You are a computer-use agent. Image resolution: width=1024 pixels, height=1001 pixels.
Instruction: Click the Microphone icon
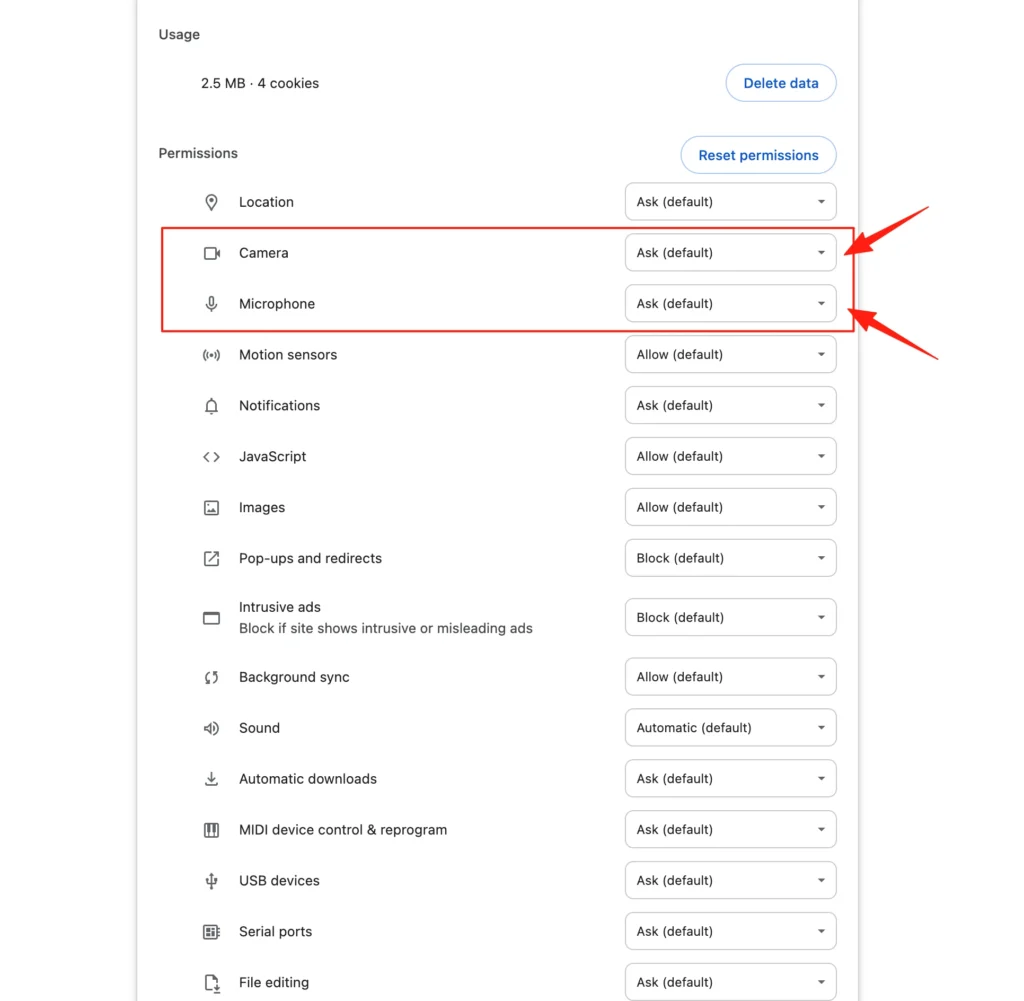(x=211, y=304)
